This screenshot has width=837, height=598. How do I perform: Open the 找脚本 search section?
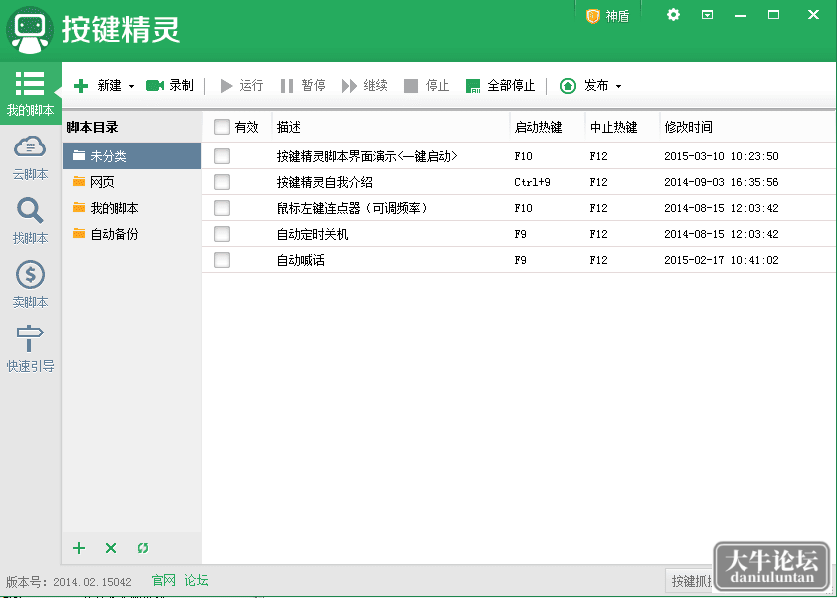(30, 222)
